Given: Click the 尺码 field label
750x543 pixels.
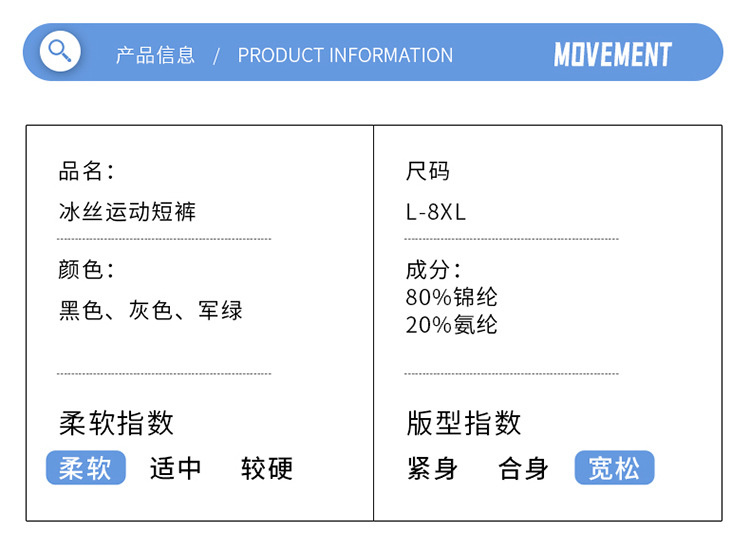Looking at the screenshot, I should (428, 171).
